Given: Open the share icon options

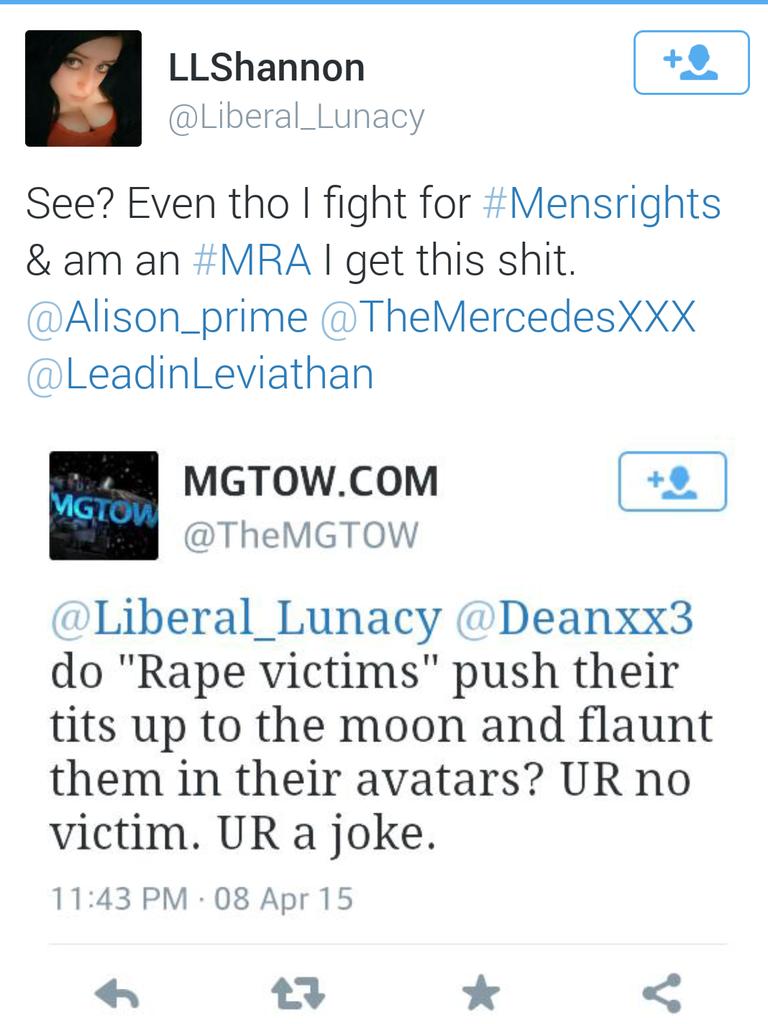Looking at the screenshot, I should [662, 993].
